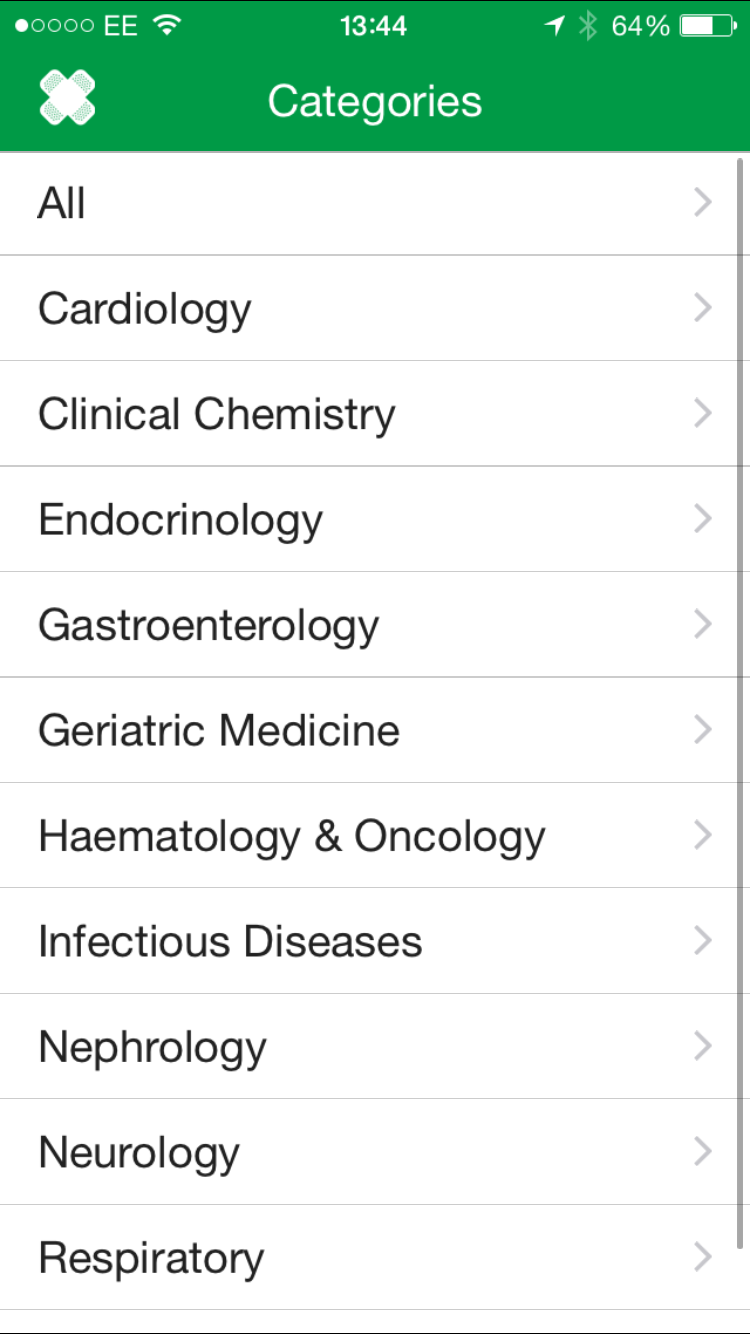Tap the 13:44 clock in status bar
The height and width of the screenshot is (1334, 750).
pyautogui.click(x=373, y=26)
